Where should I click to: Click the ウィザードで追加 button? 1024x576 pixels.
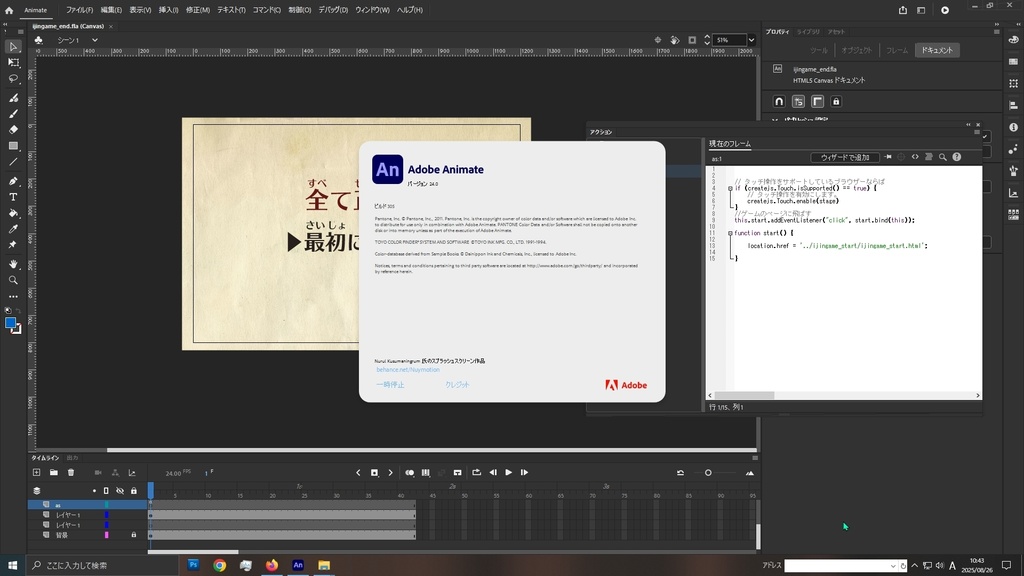845,157
